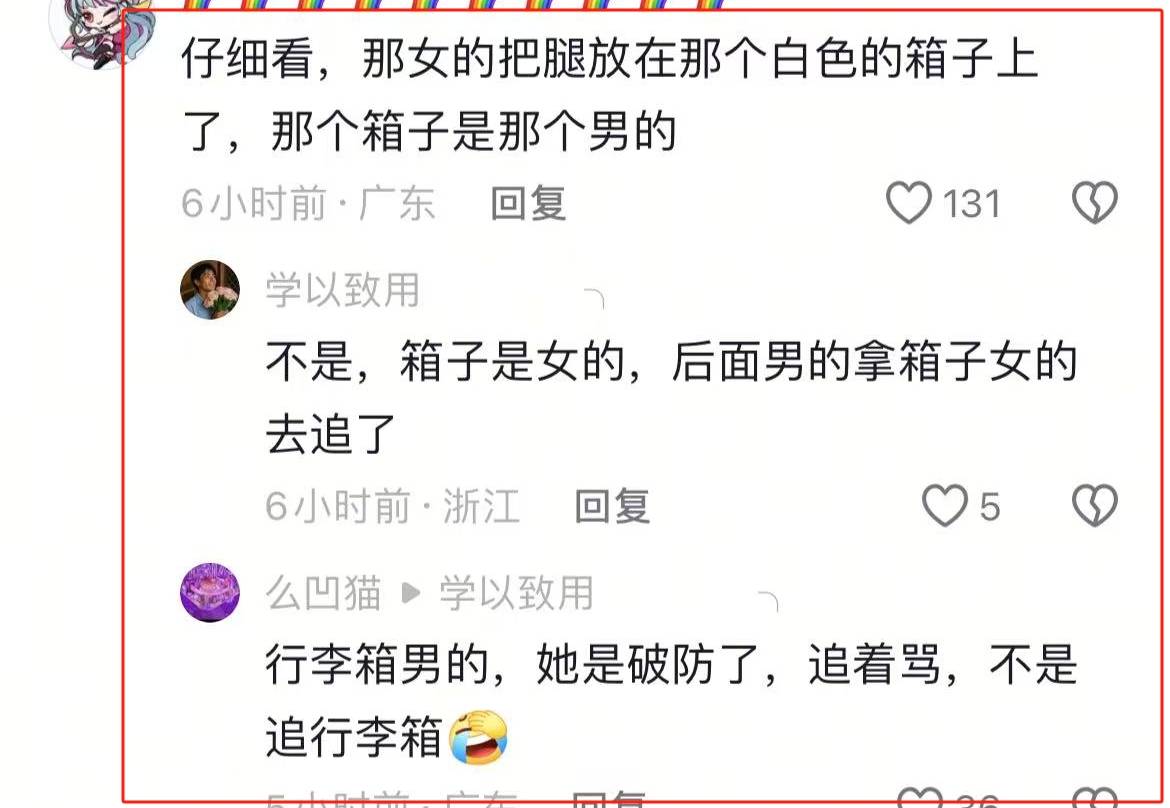This screenshot has width=1170, height=808.
Task: Open 么凹猫 username link
Action: [324, 592]
